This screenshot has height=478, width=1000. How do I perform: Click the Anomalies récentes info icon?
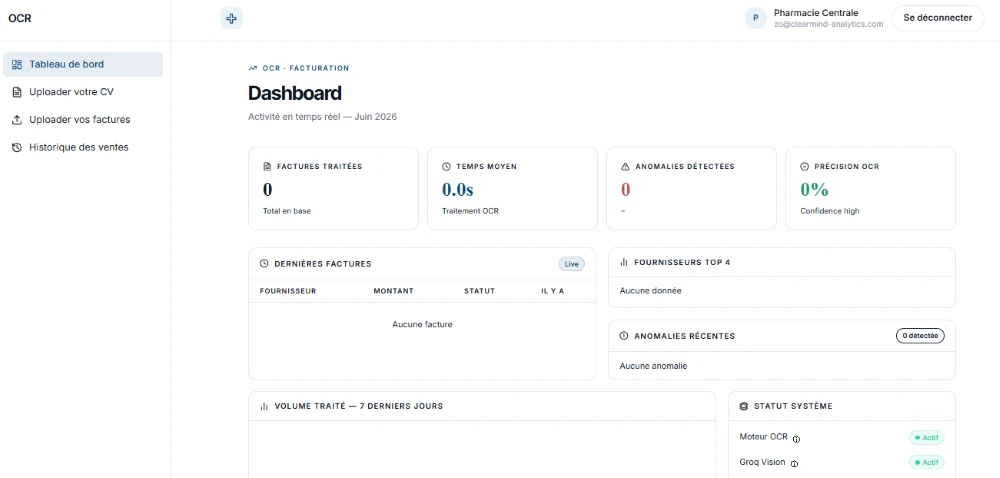(x=624, y=336)
